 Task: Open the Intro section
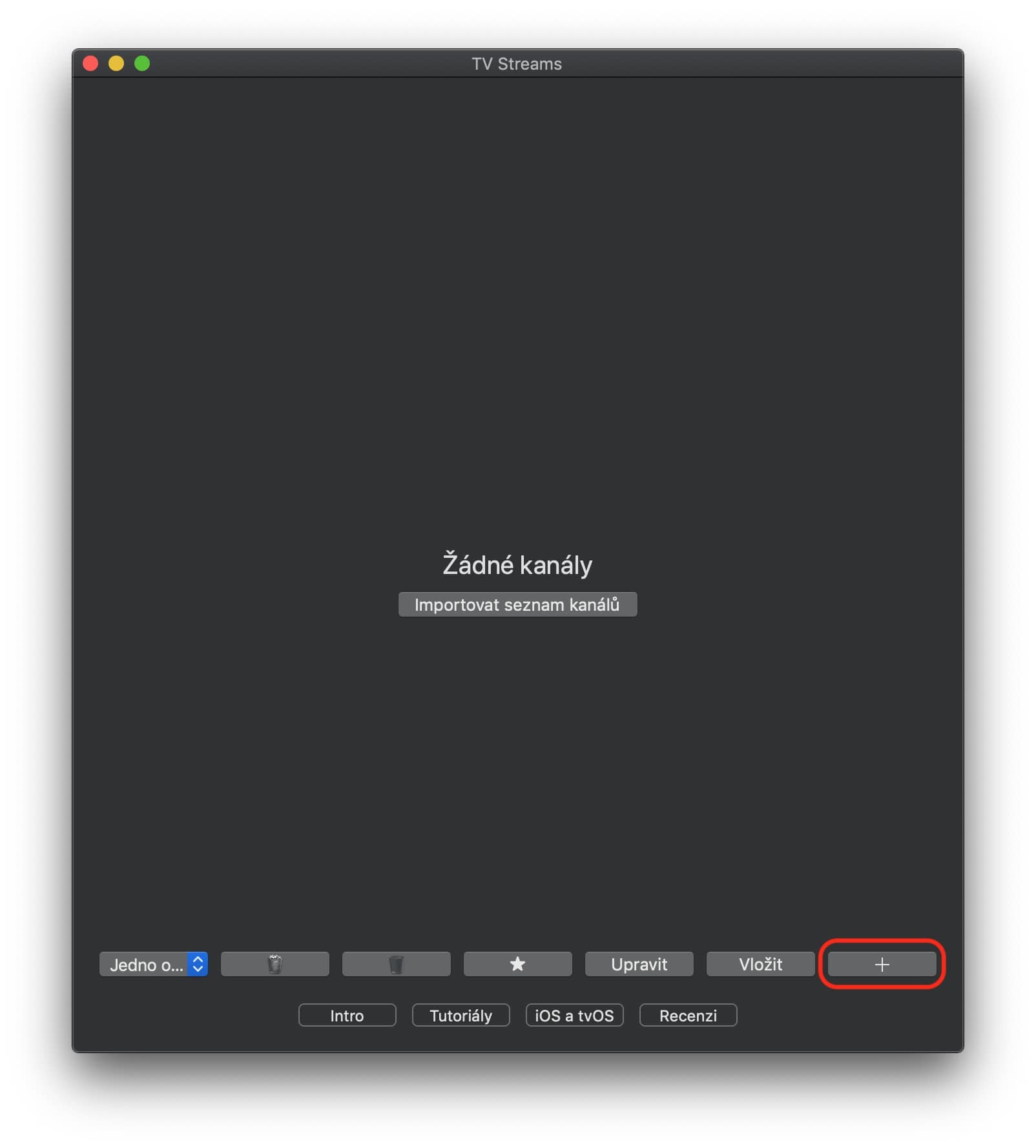[x=347, y=1015]
